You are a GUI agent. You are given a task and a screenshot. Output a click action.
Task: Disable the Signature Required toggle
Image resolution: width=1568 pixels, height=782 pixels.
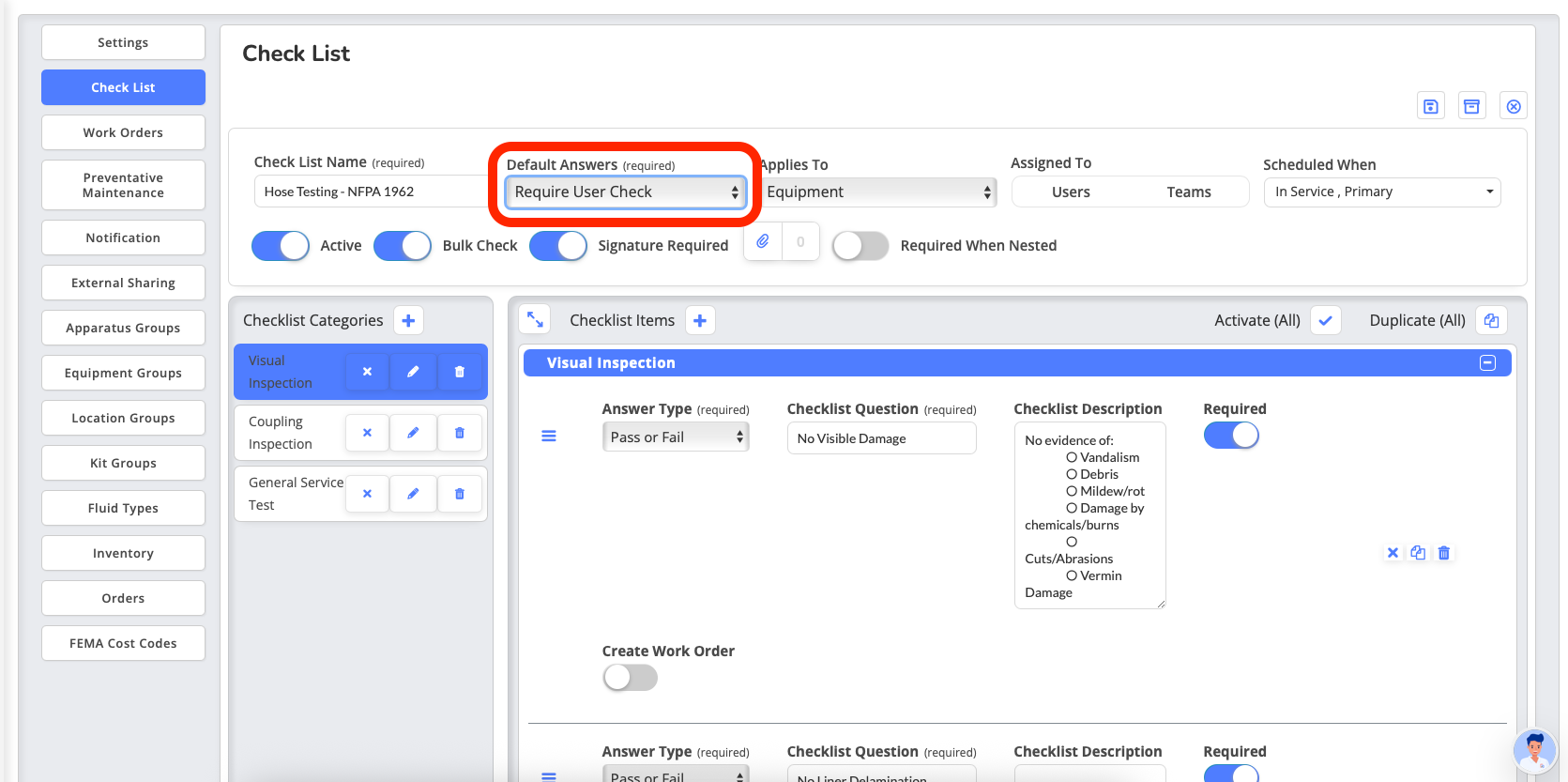click(x=558, y=246)
